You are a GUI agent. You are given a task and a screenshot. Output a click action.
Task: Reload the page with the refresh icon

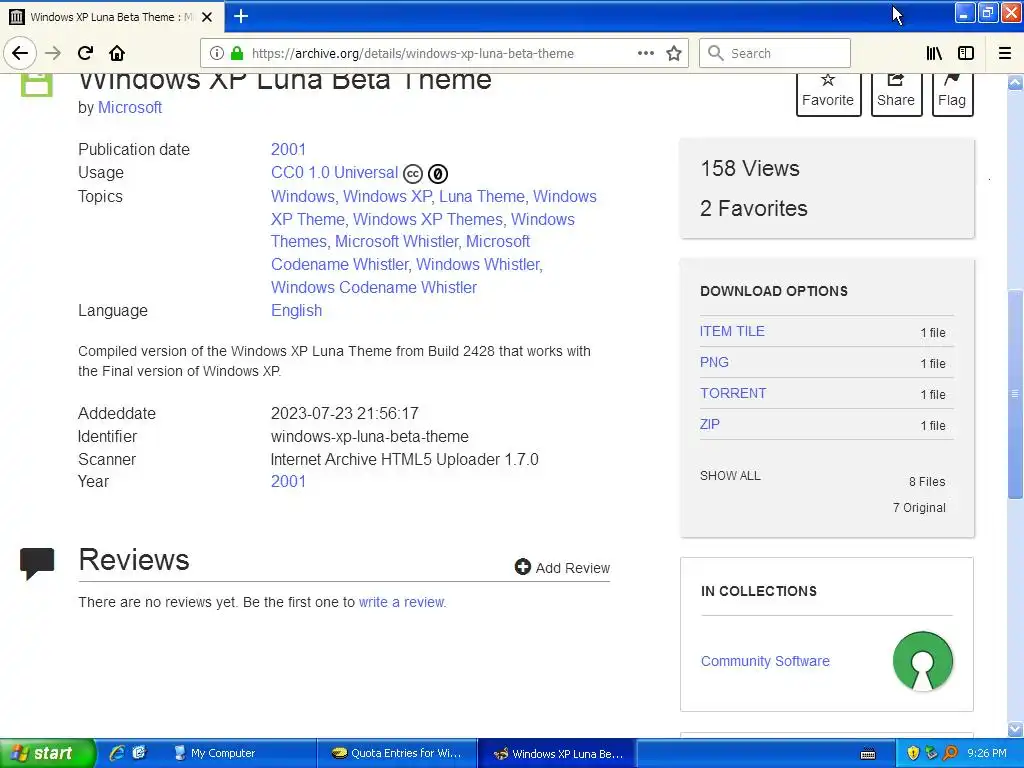86,53
